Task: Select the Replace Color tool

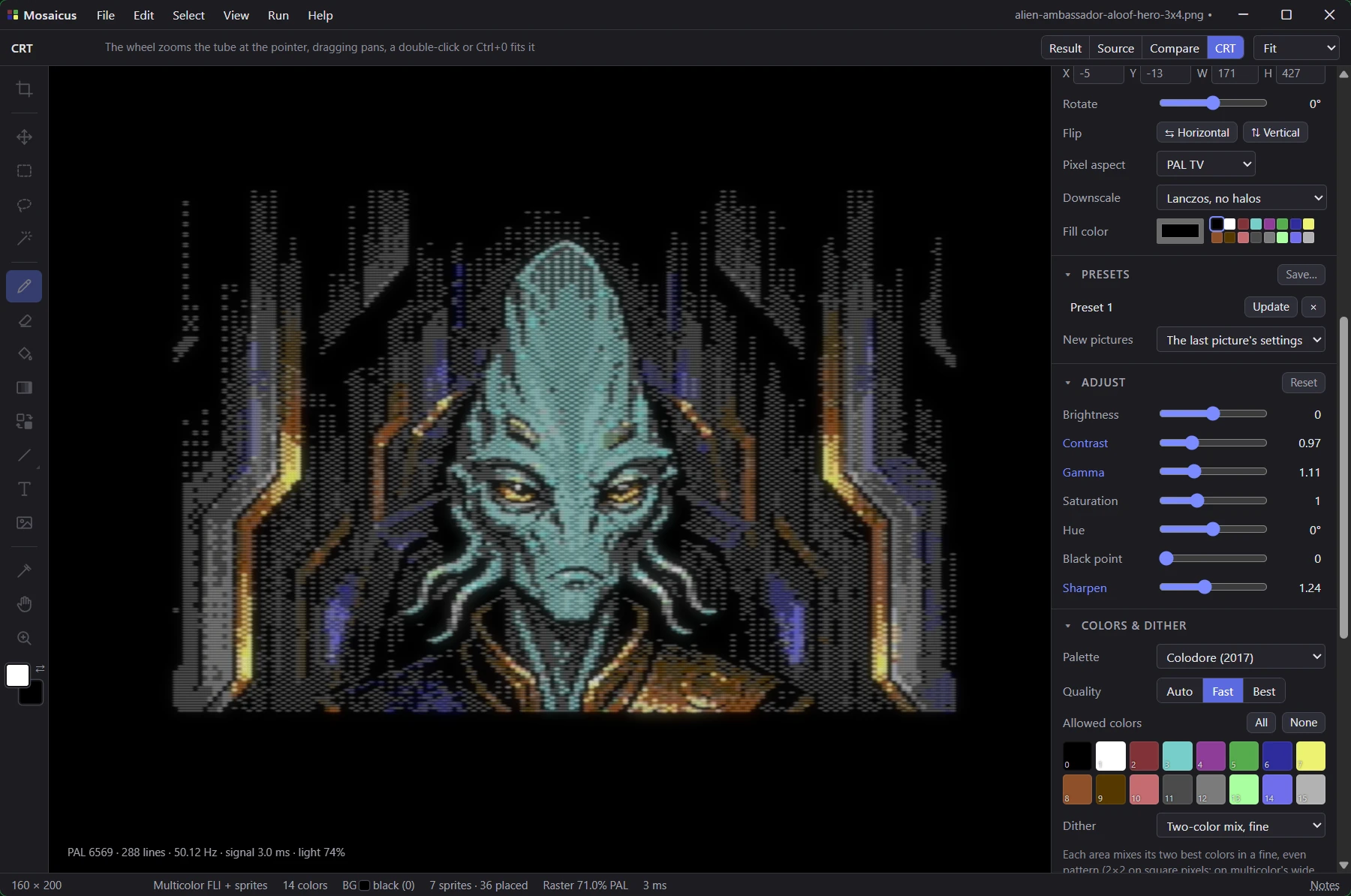Action: pyautogui.click(x=24, y=421)
